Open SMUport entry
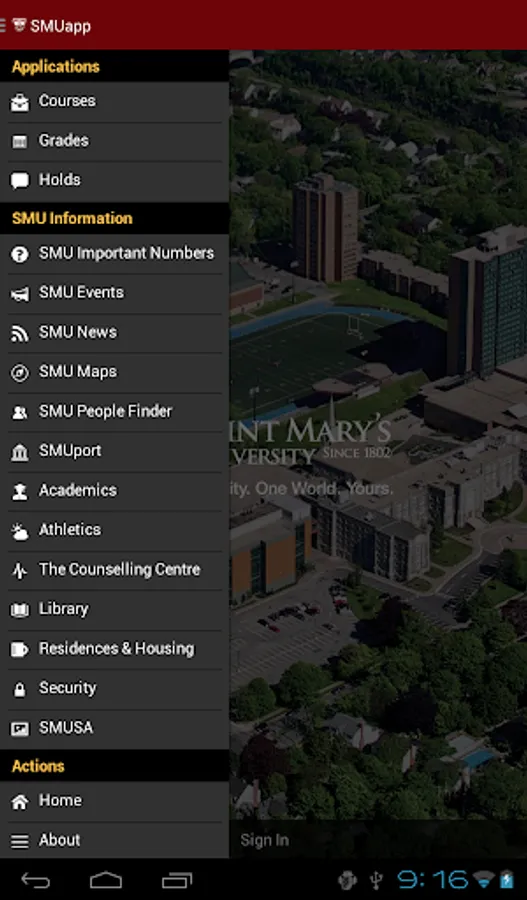The width and height of the screenshot is (527, 900). (114, 452)
